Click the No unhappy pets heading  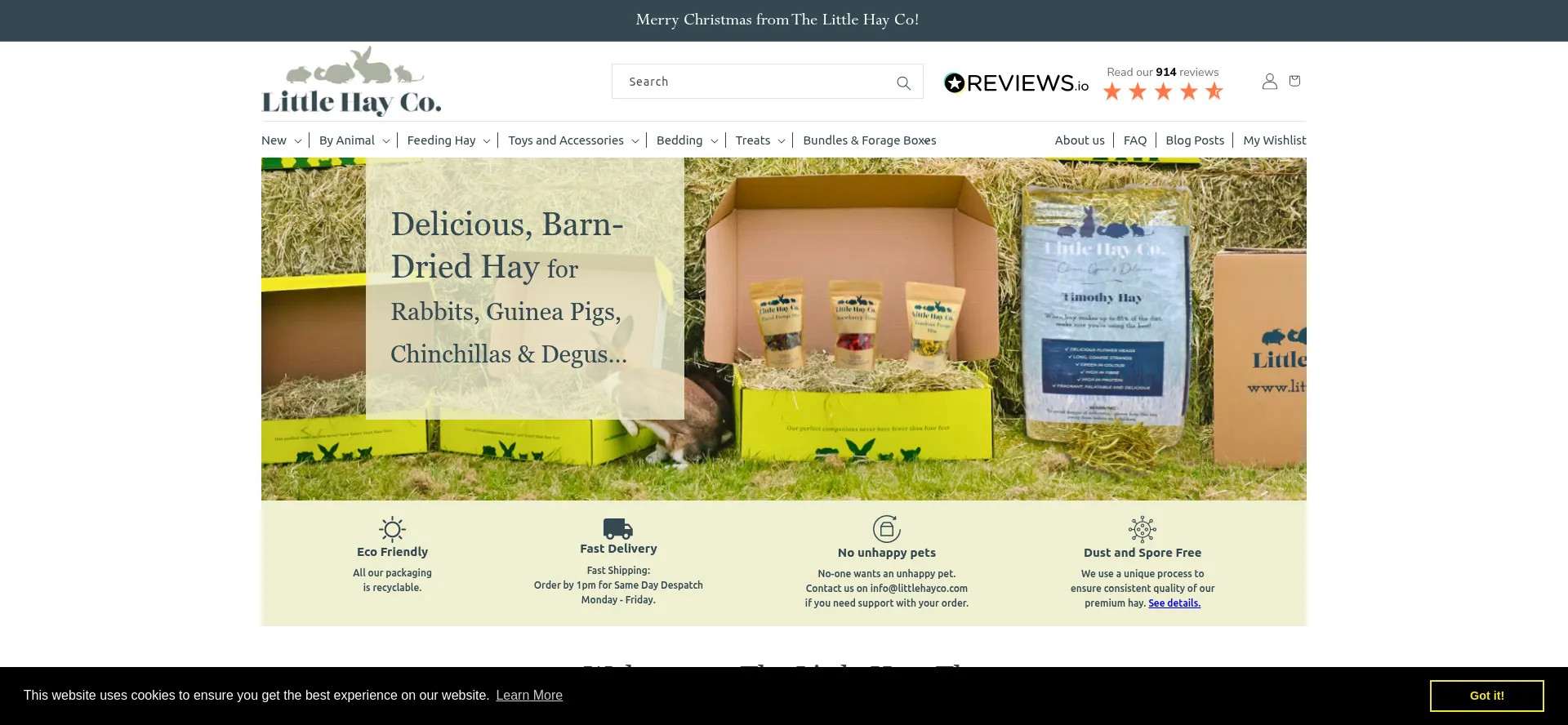(x=887, y=553)
